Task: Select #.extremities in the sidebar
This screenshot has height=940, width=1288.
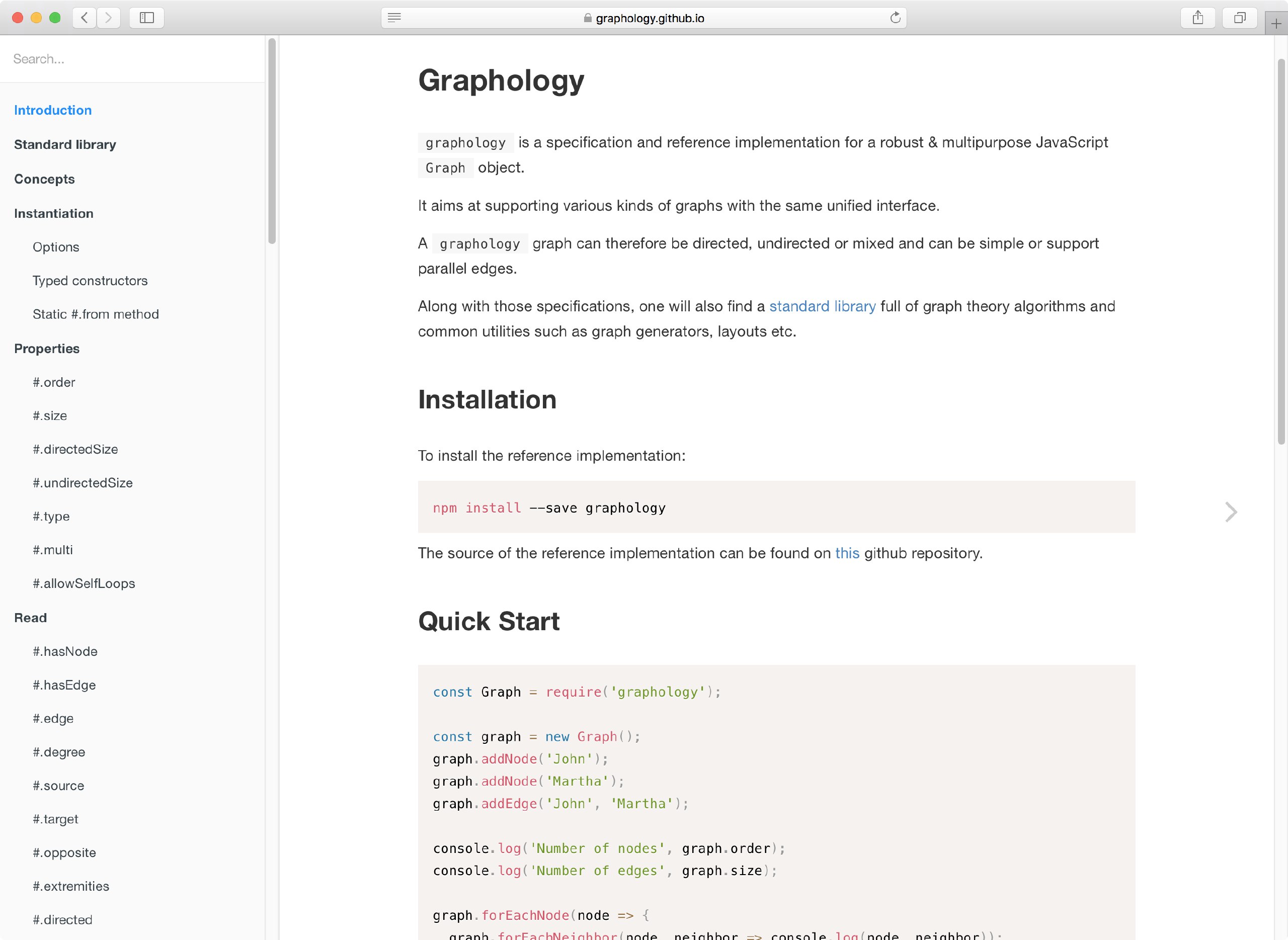Action: [70, 887]
